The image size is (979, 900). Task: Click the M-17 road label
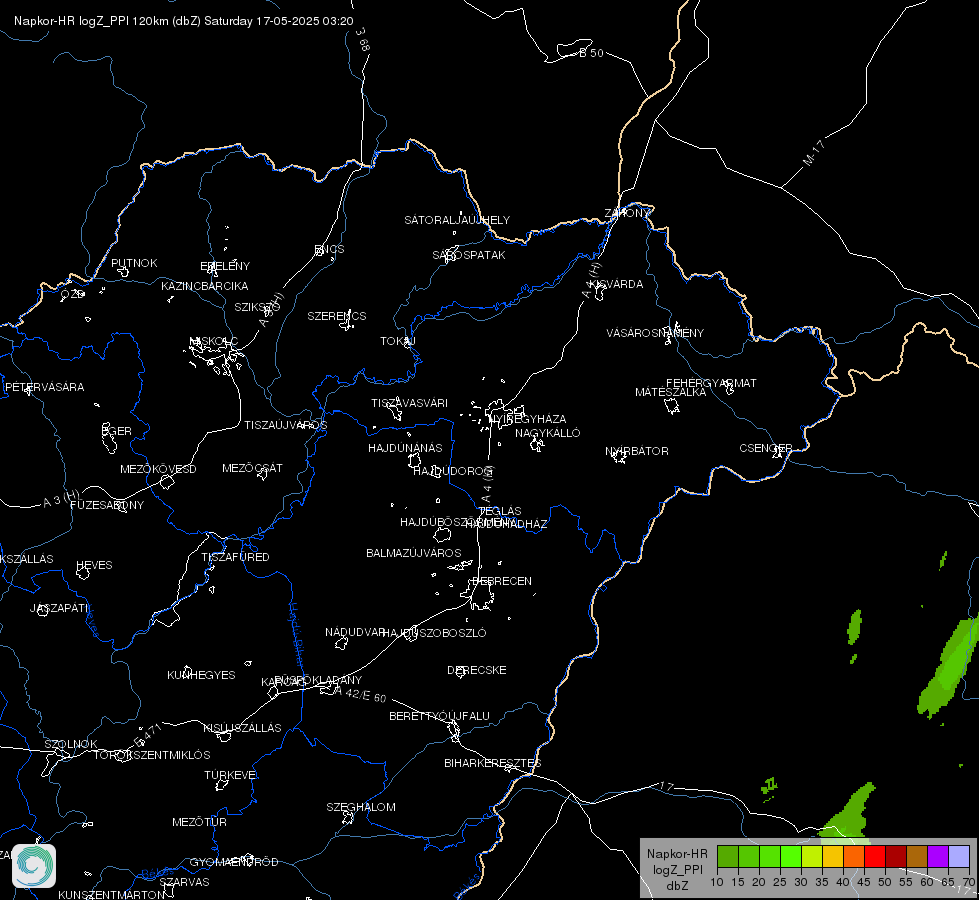(x=814, y=153)
